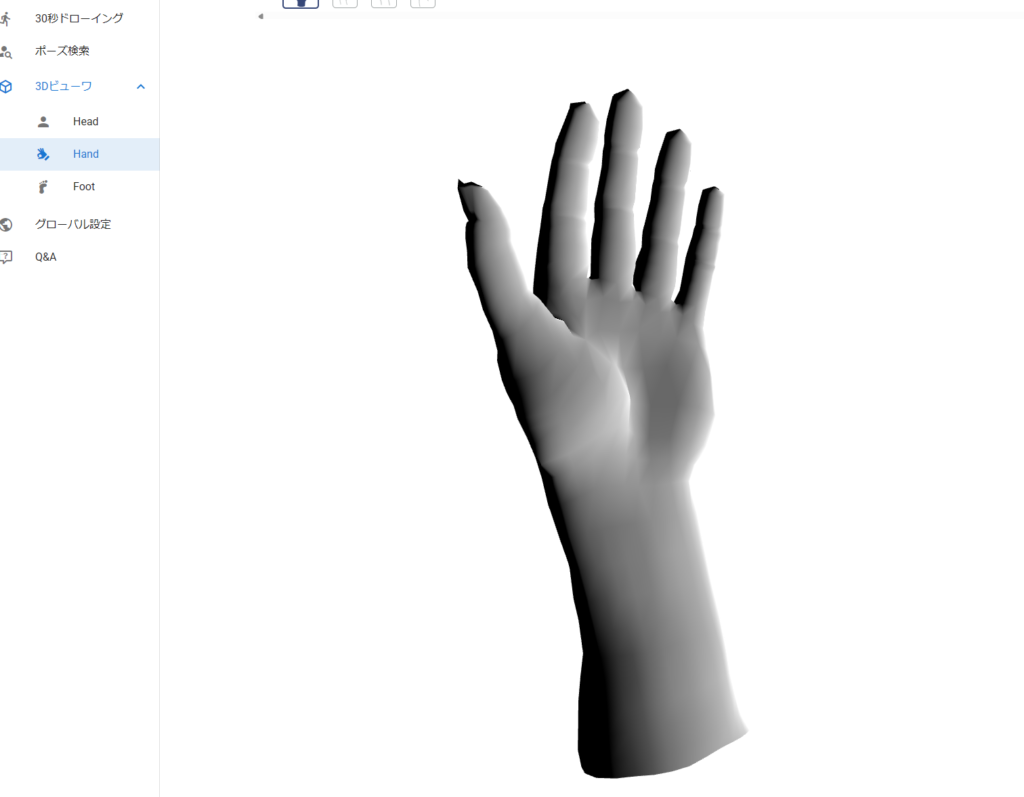Click the pose search person-magnifier icon
Image resolution: width=1024 pixels, height=797 pixels.
(x=6, y=51)
